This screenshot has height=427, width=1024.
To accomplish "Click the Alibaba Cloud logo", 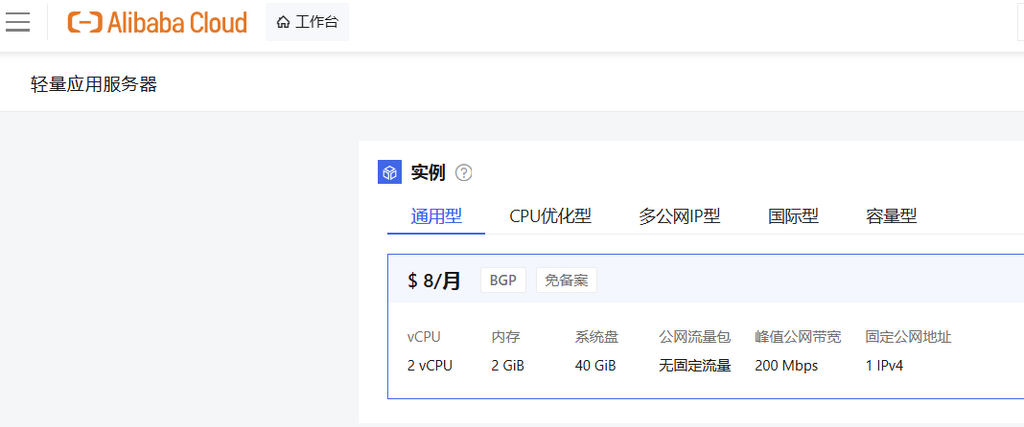I will coord(157,22).
